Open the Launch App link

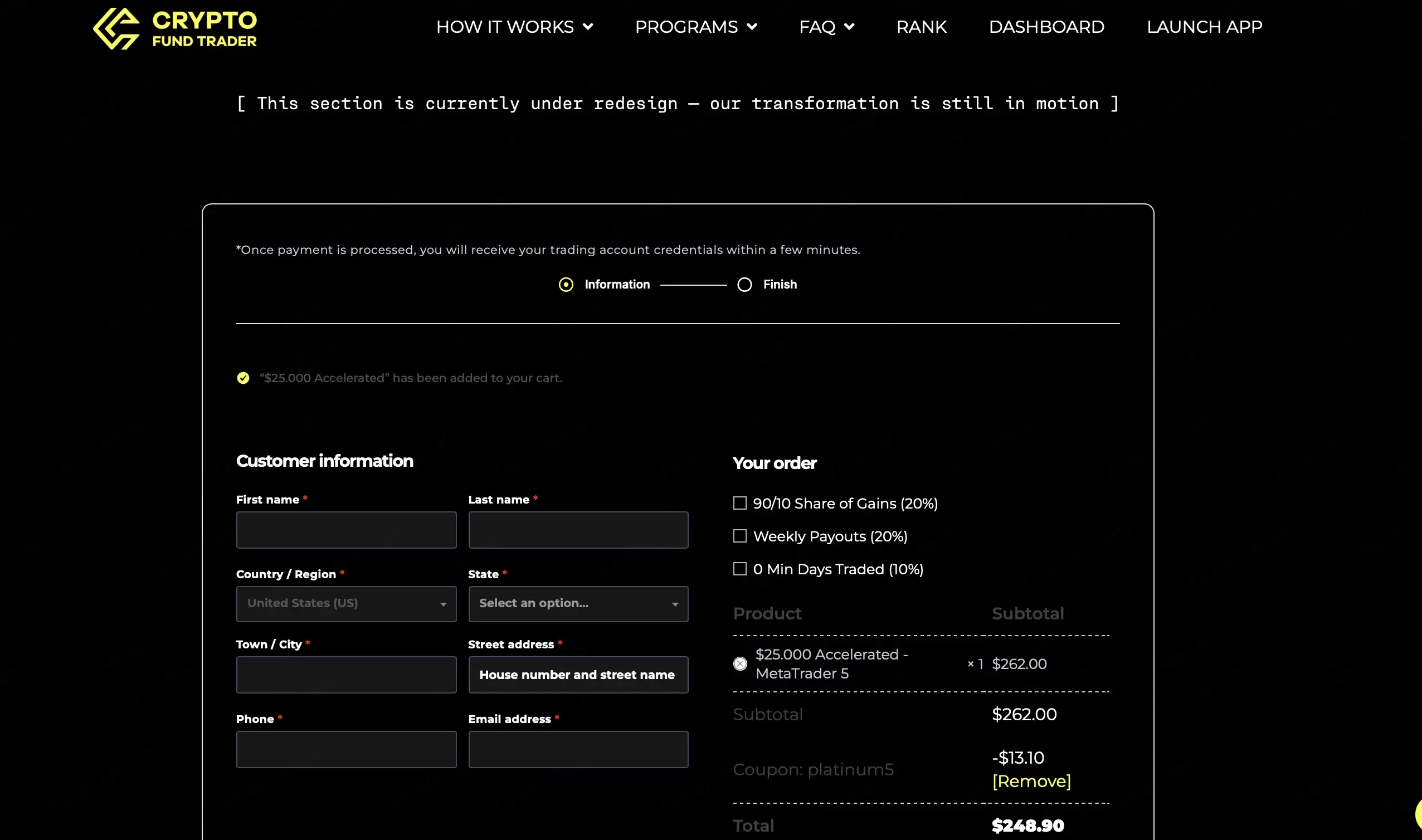pos(1204,27)
